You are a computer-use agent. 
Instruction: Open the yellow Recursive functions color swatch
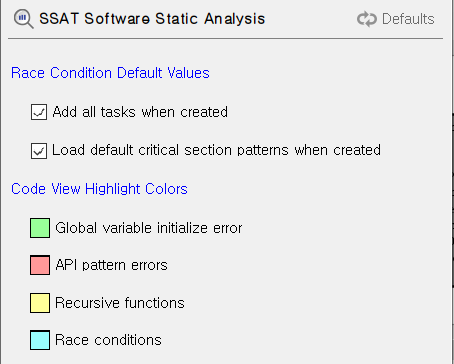click(40, 303)
